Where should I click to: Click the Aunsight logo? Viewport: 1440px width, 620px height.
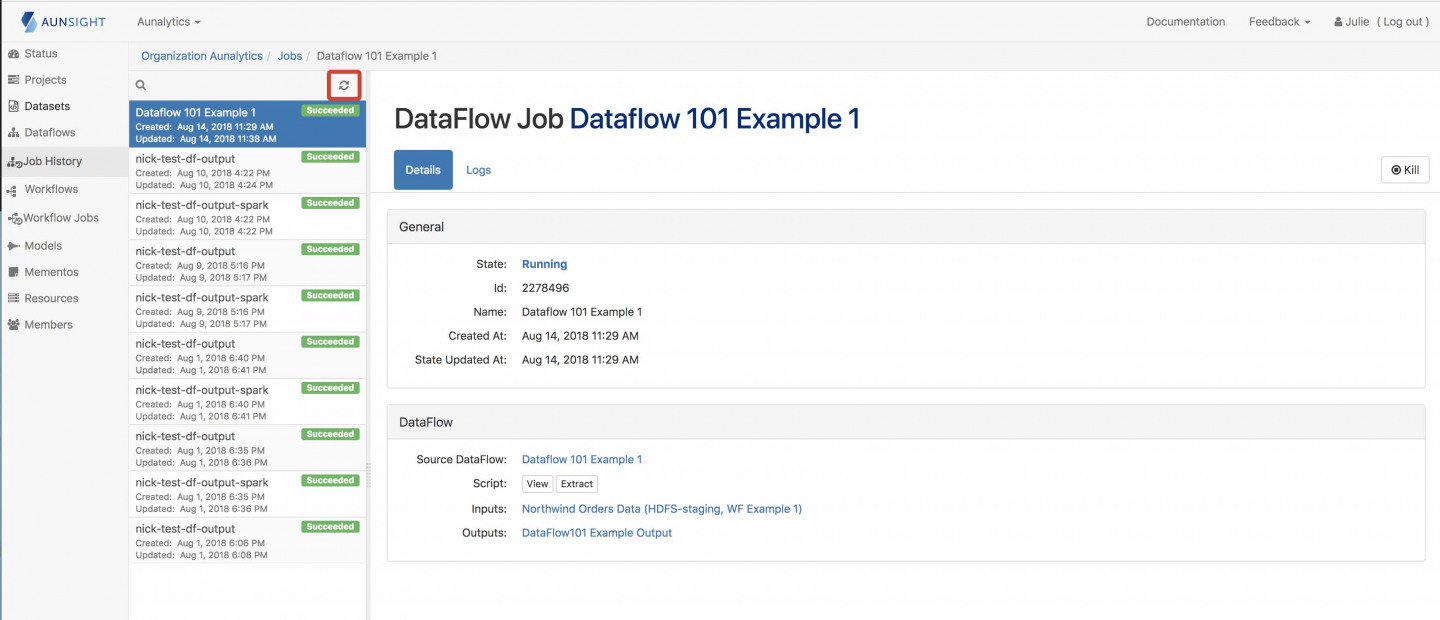click(62, 21)
